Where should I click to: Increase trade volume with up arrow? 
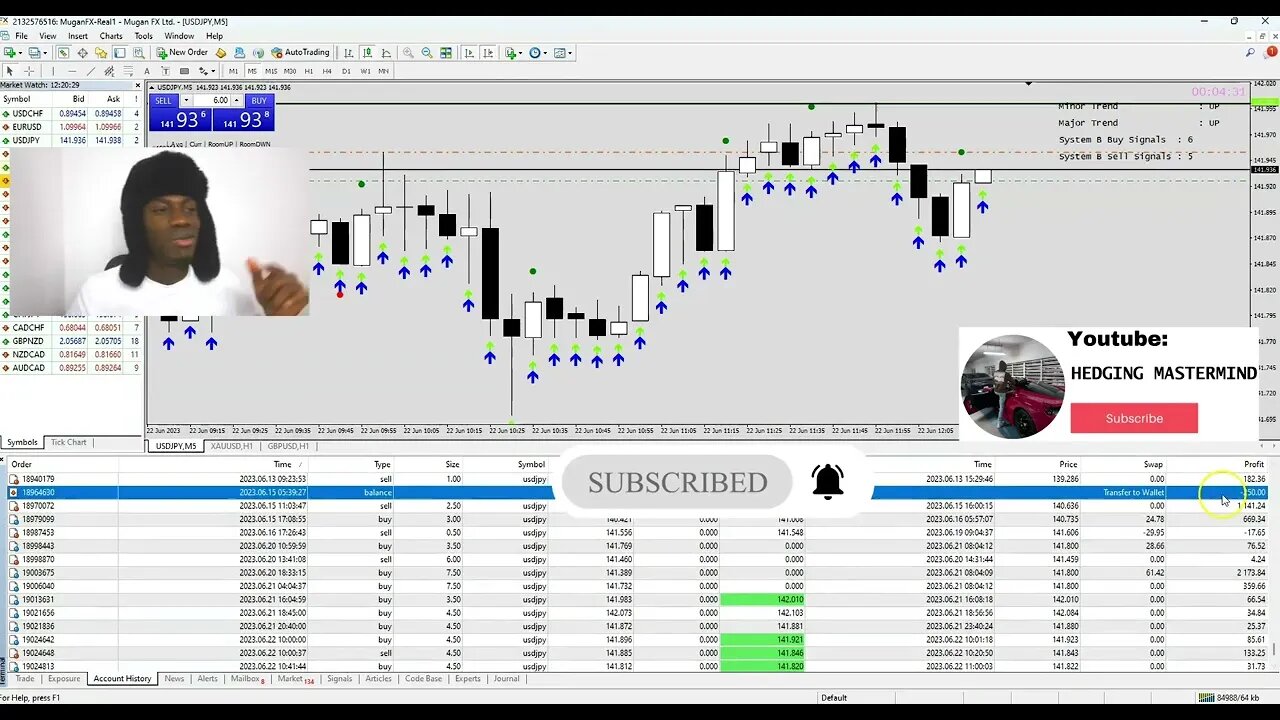237,101
